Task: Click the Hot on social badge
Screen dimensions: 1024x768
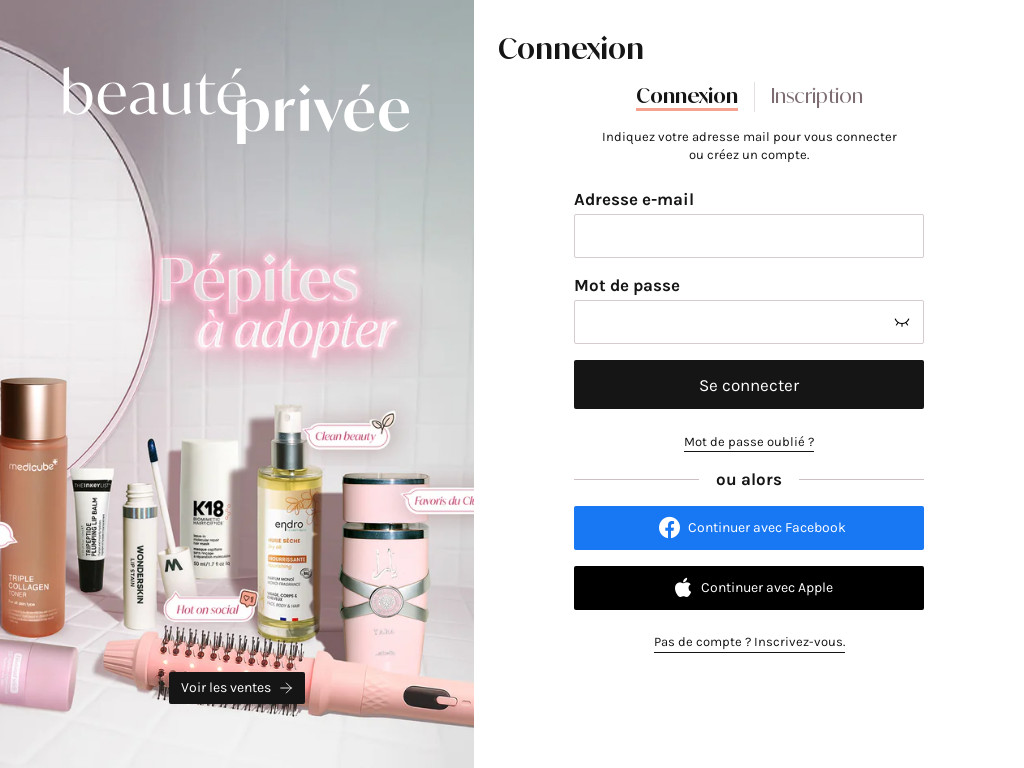Action: (210, 607)
